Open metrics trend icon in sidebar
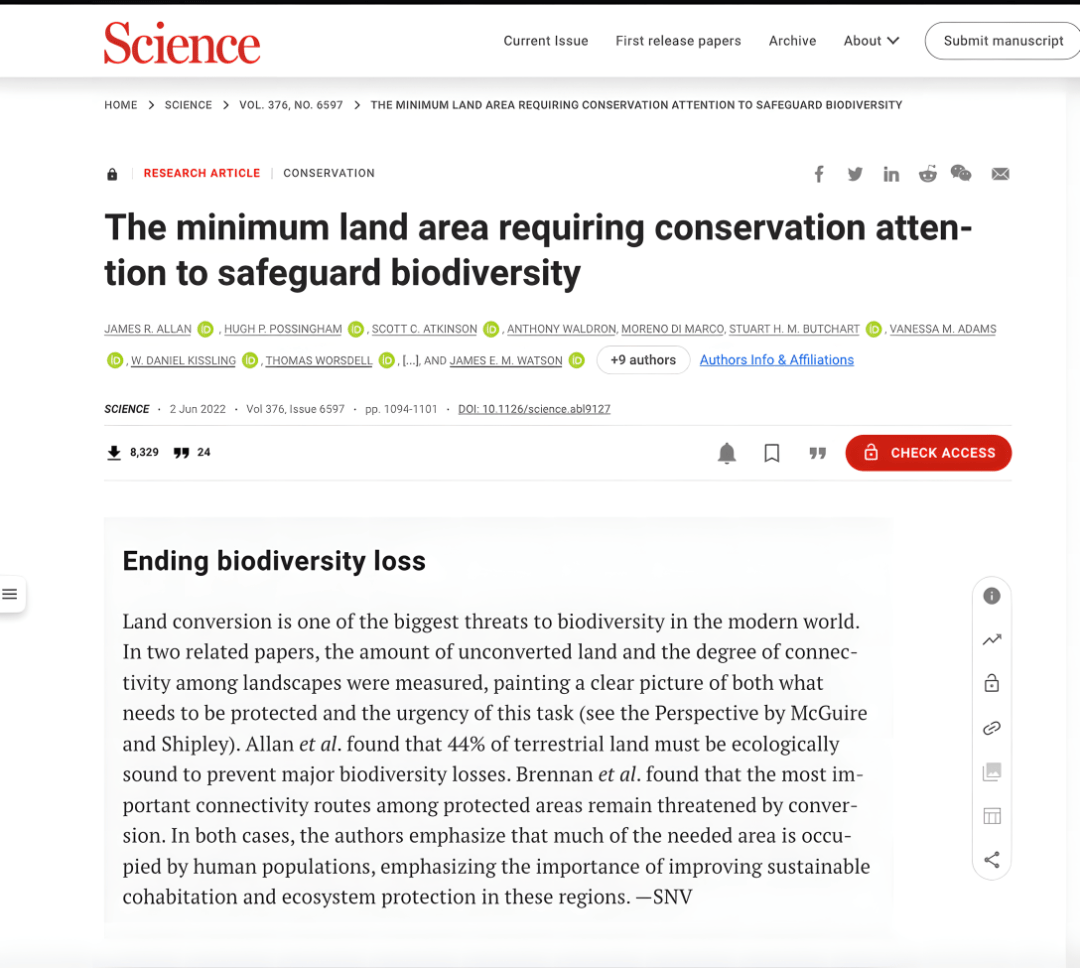Image resolution: width=1080 pixels, height=968 pixels. click(x=992, y=640)
